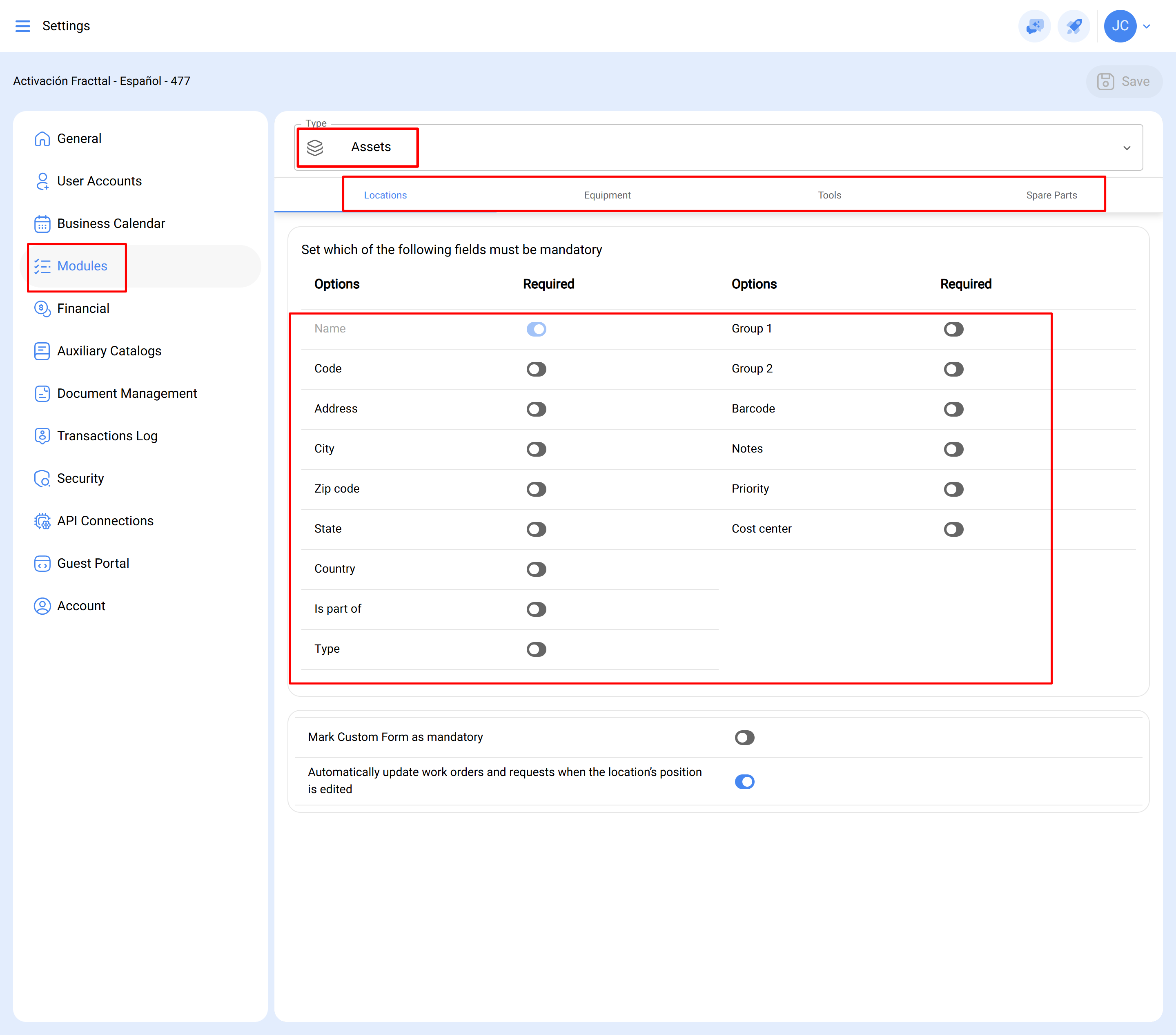Click the Security shield icon
1176x1035 pixels.
42,478
